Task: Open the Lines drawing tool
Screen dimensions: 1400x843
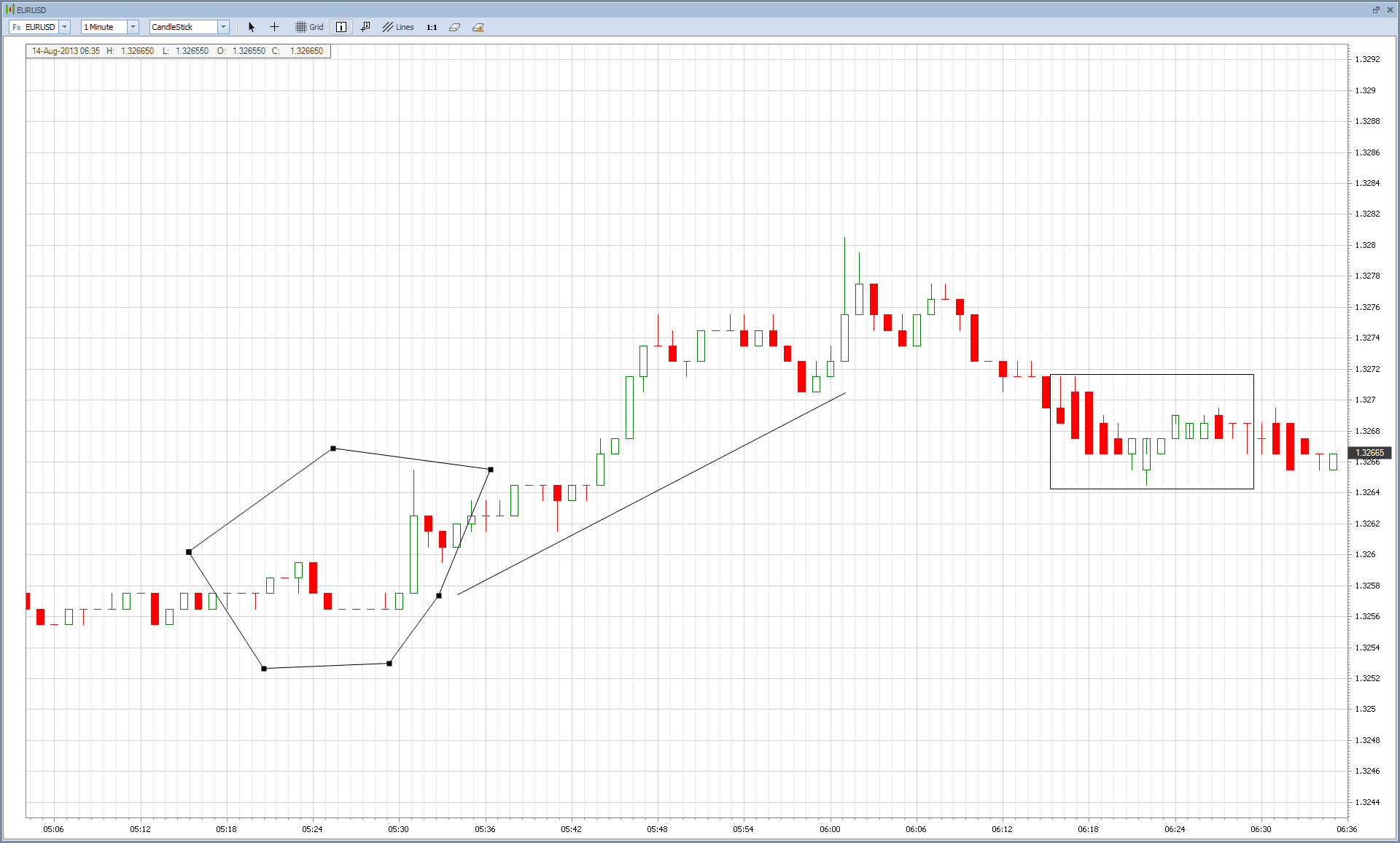Action: 398,27
